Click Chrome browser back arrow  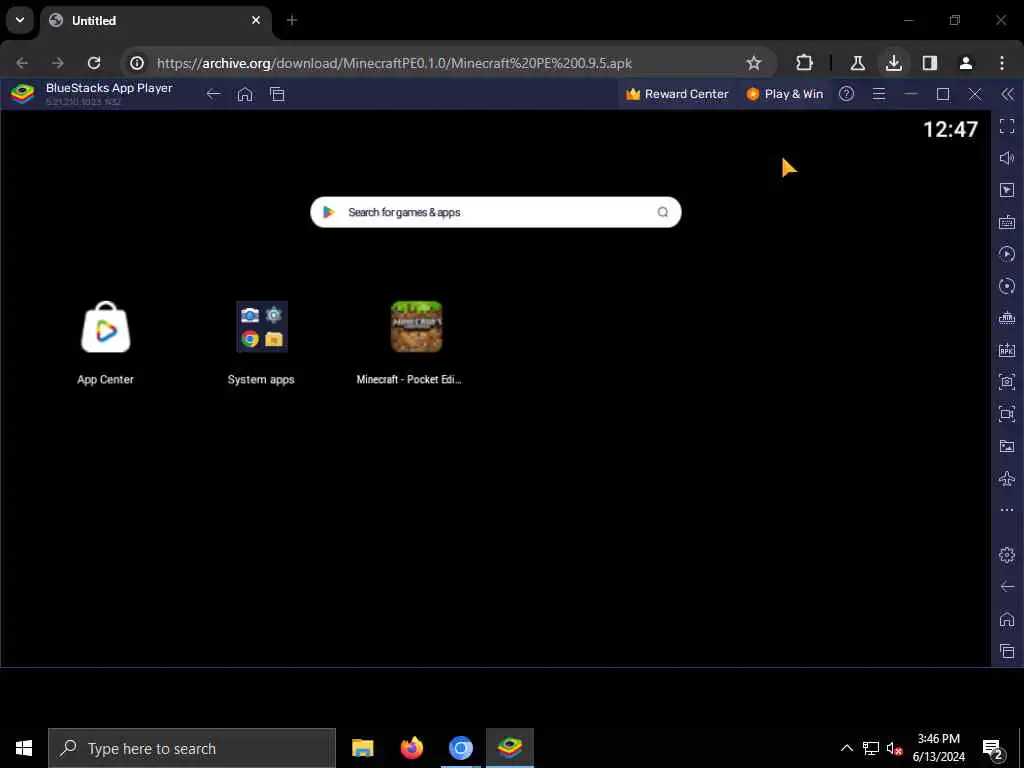[x=22, y=63]
